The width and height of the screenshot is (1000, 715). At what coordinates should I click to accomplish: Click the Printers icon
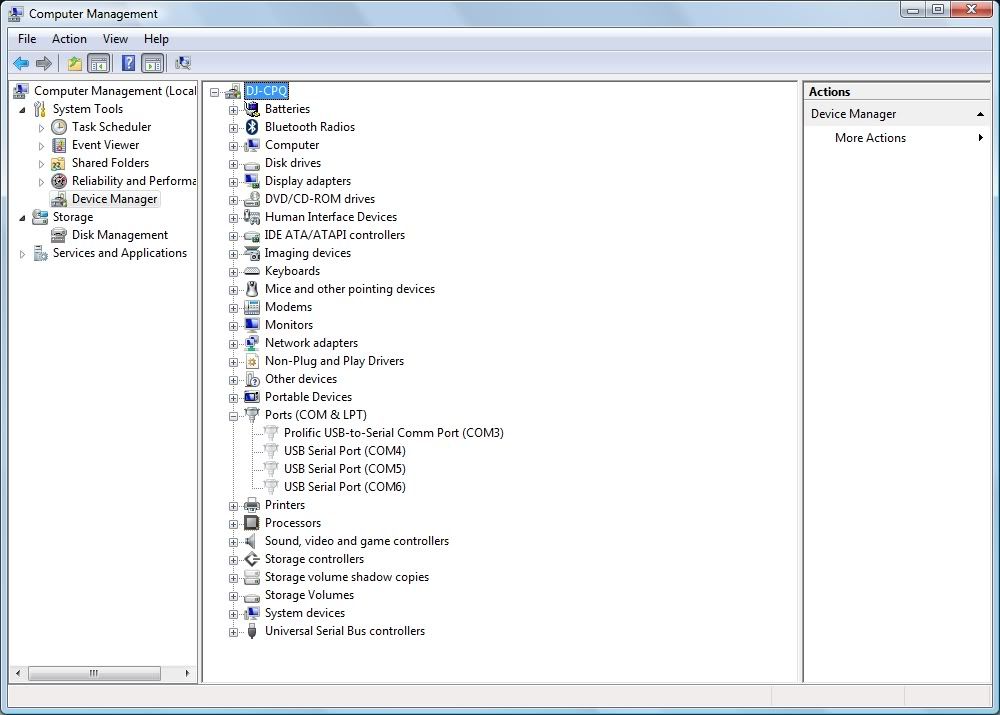(252, 505)
